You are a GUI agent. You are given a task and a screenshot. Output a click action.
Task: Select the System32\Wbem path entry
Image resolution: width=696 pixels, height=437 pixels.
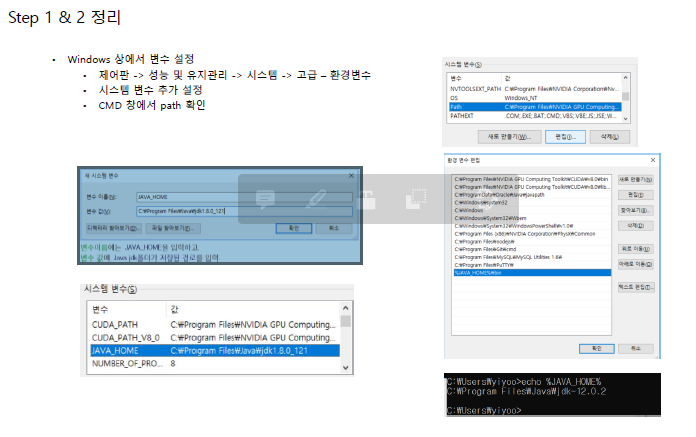pyautogui.click(x=532, y=218)
